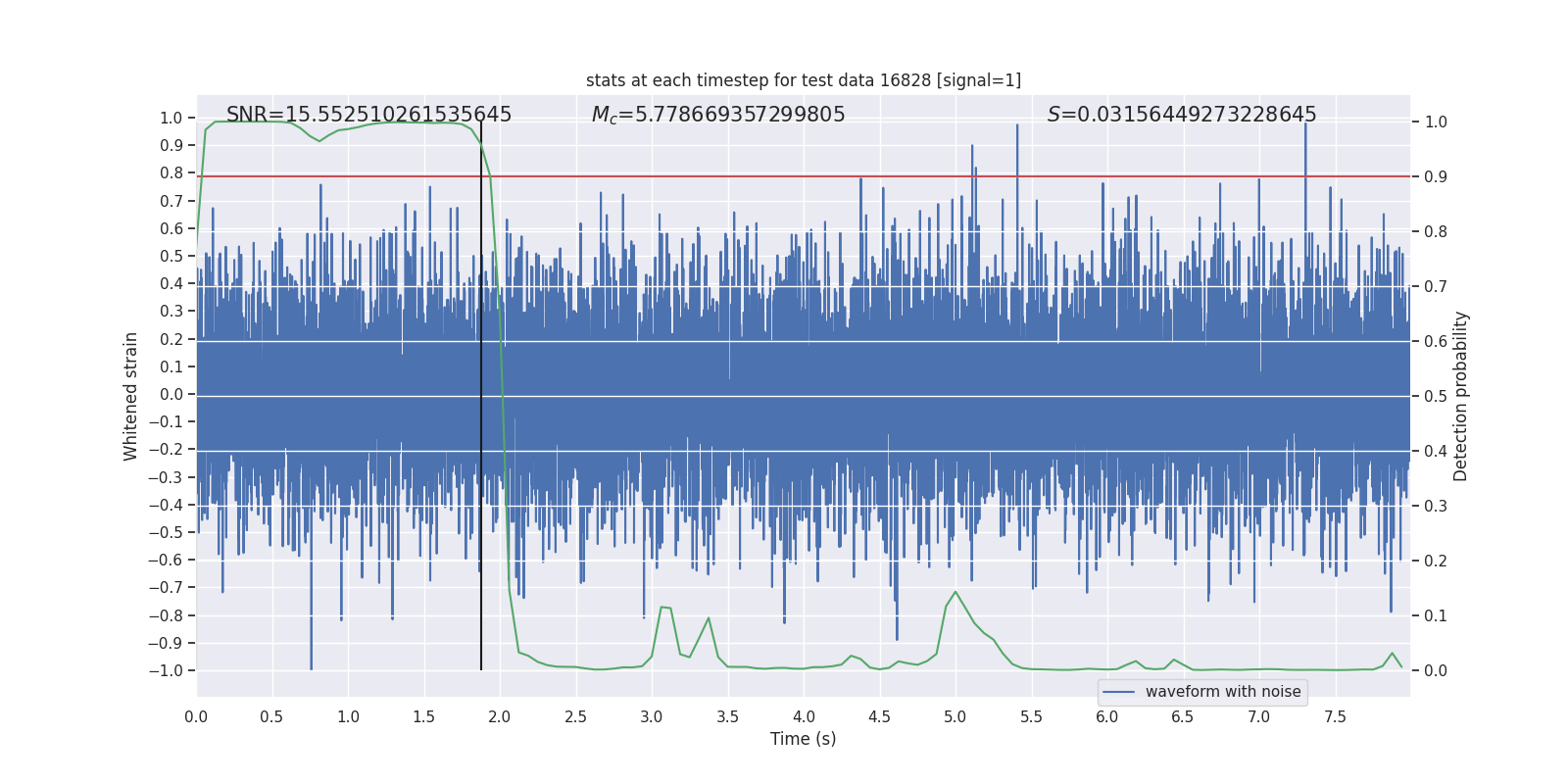Select the 7.0 tick on the Time axis

(1259, 716)
